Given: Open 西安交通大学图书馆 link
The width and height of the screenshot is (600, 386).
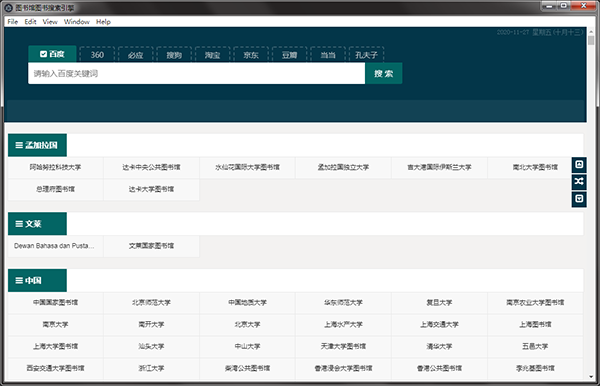Looking at the screenshot, I should pos(55,368).
